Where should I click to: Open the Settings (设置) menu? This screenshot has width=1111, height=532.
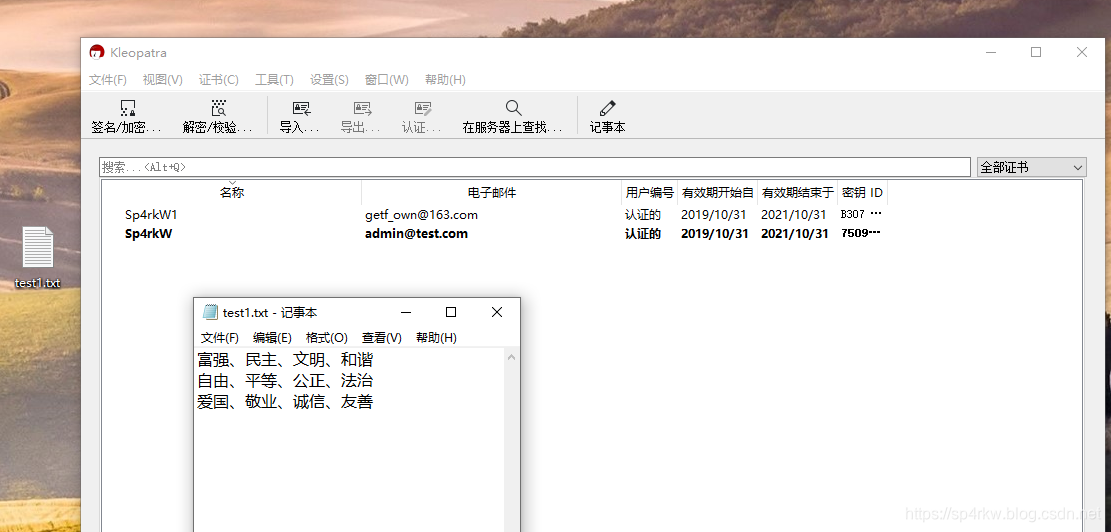click(x=329, y=80)
